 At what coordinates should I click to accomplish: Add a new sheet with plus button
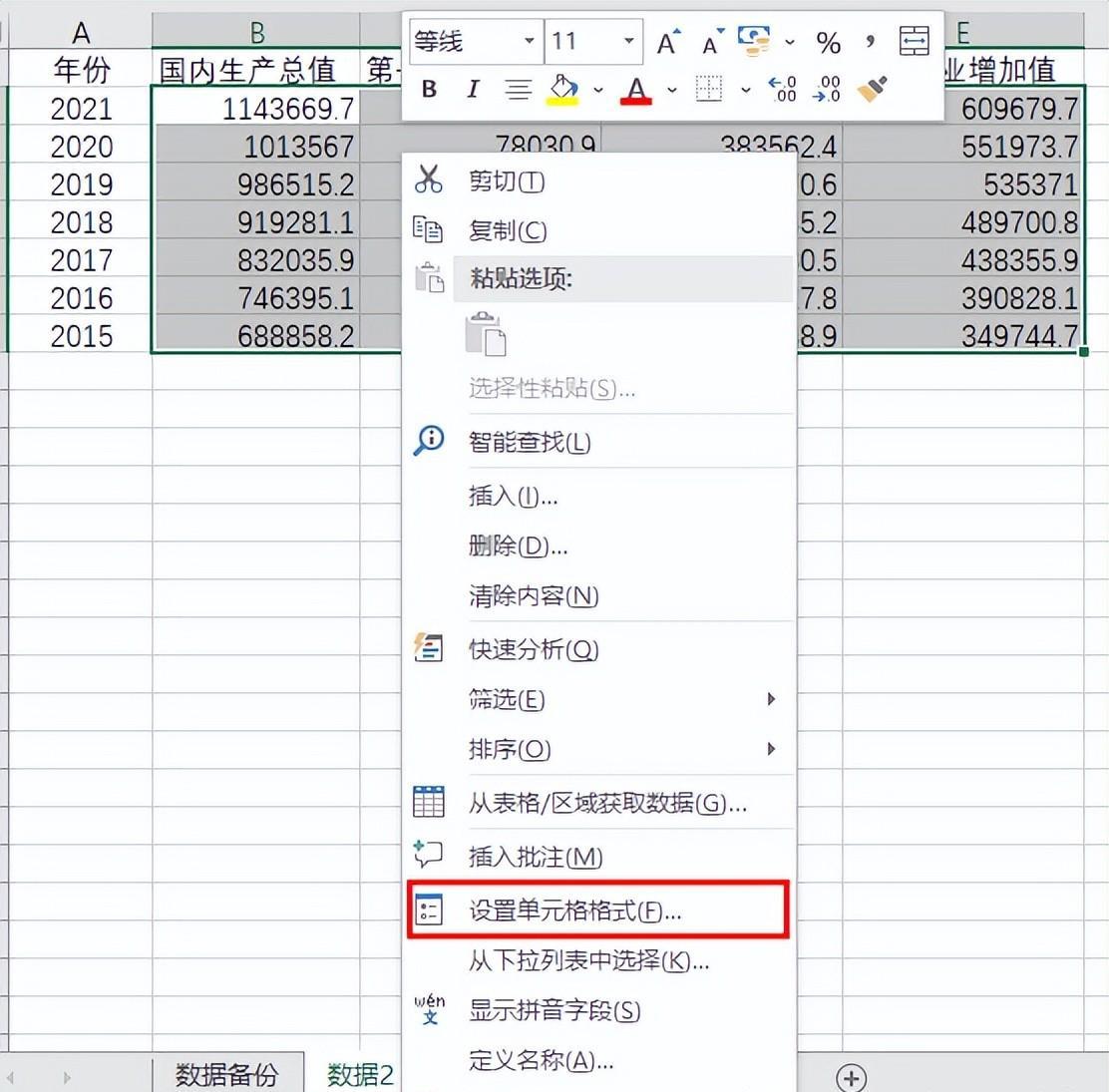coord(851,1077)
